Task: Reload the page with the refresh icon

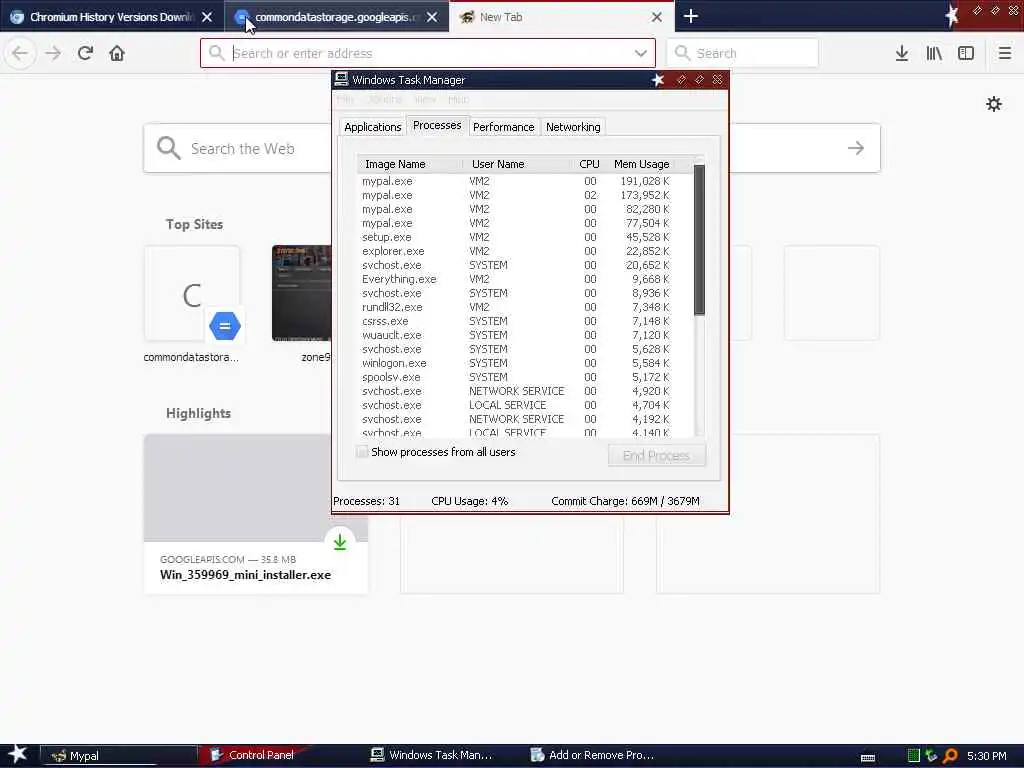Action: [85, 53]
